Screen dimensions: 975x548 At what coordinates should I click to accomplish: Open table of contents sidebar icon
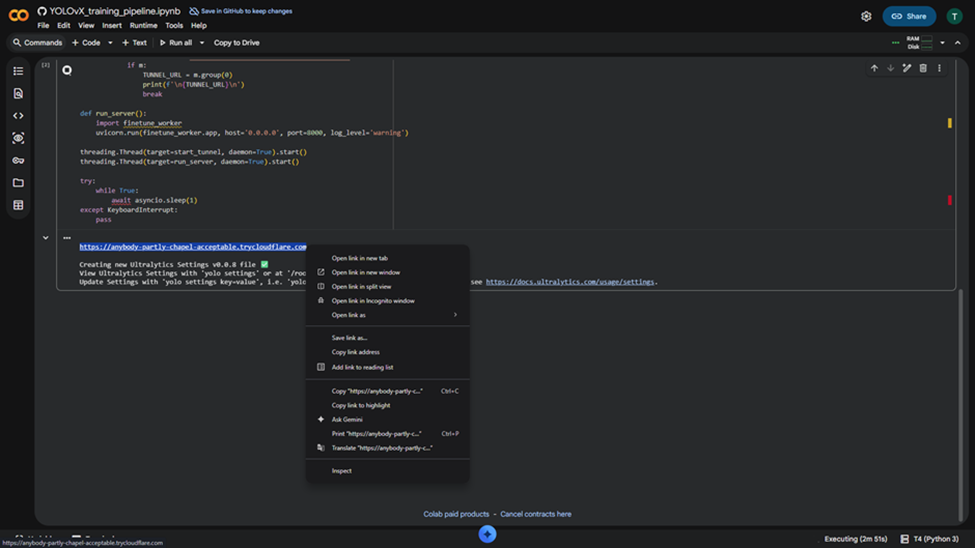point(18,71)
